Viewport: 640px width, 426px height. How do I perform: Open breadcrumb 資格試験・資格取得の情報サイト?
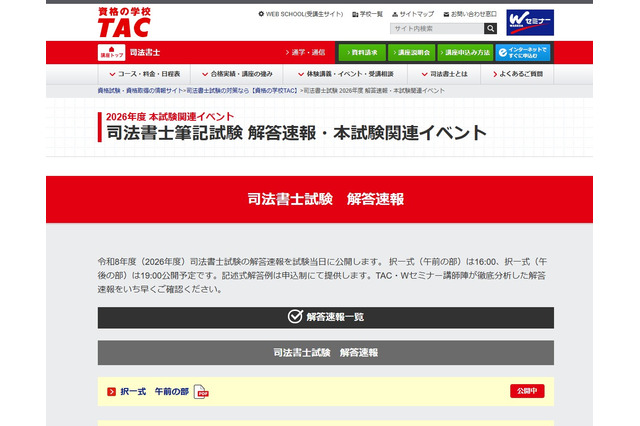coord(140,91)
